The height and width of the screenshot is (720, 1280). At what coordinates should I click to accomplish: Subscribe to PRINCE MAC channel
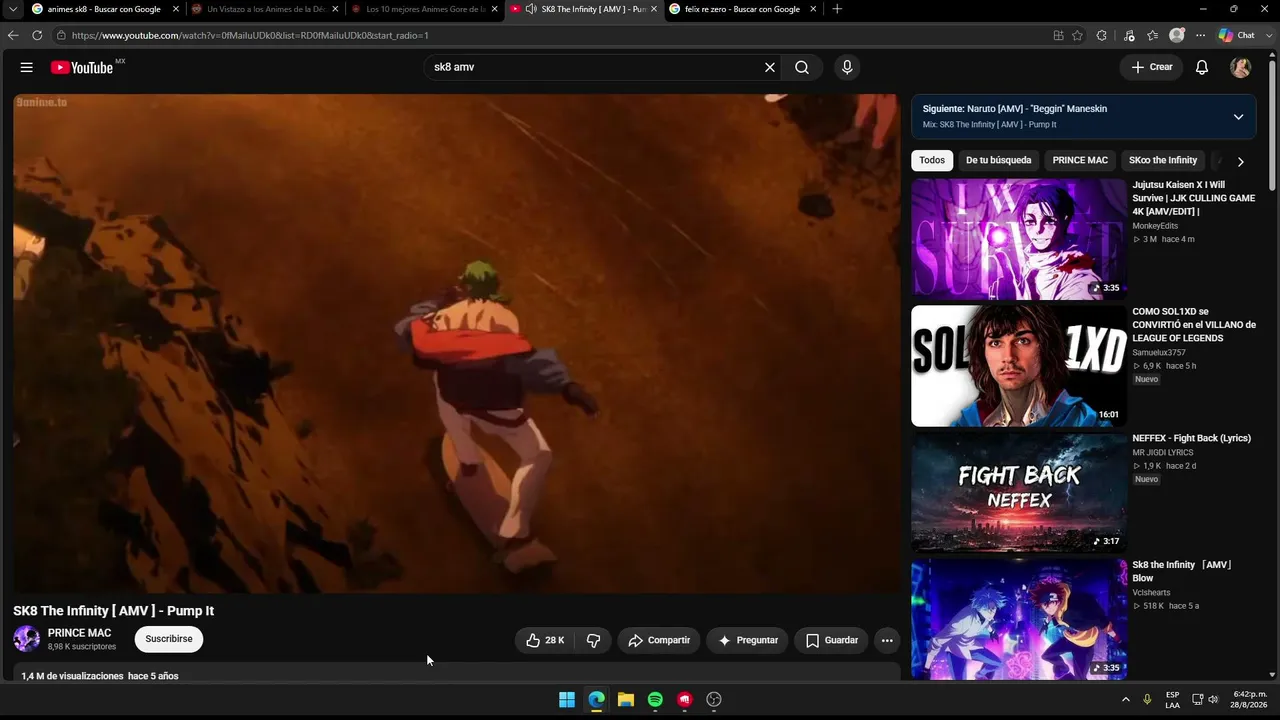pos(169,639)
